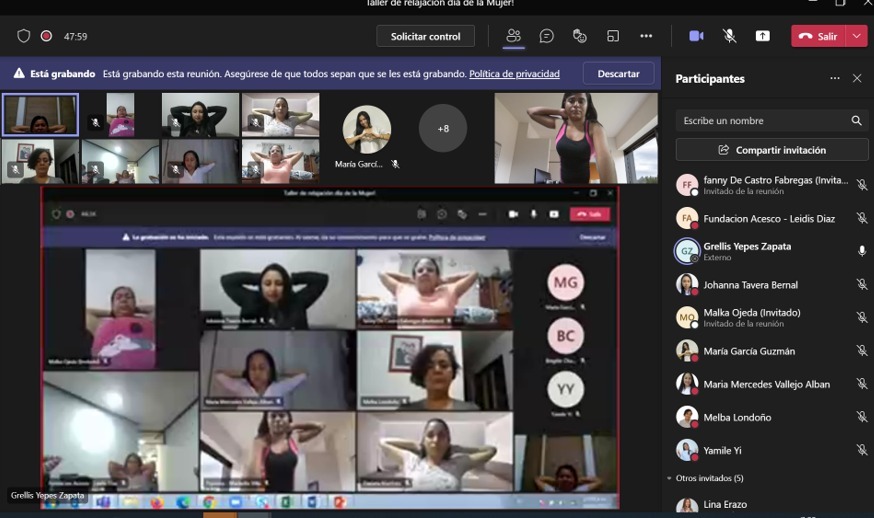Open the more actions ellipsis in toolbar
This screenshot has height=518, width=874.
click(646, 36)
